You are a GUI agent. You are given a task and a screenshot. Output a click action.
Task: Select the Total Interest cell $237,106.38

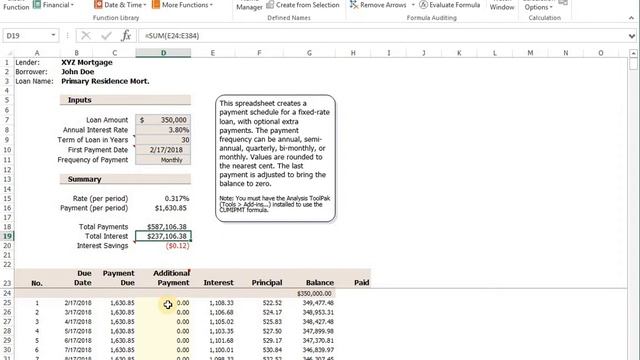pyautogui.click(x=163, y=236)
